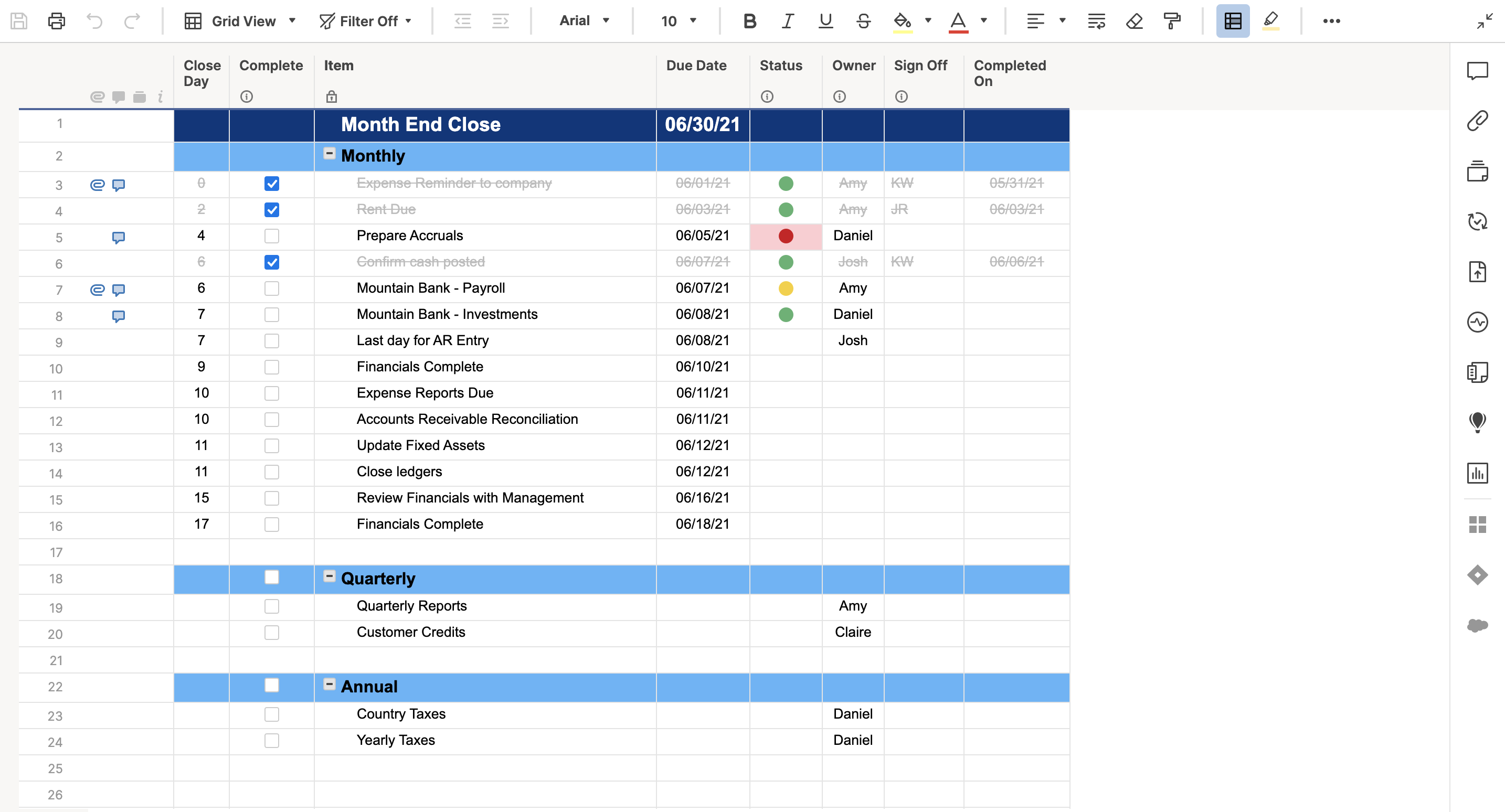Click the Due Date column header
Screen dimensions: 1505x812
[x=696, y=66]
